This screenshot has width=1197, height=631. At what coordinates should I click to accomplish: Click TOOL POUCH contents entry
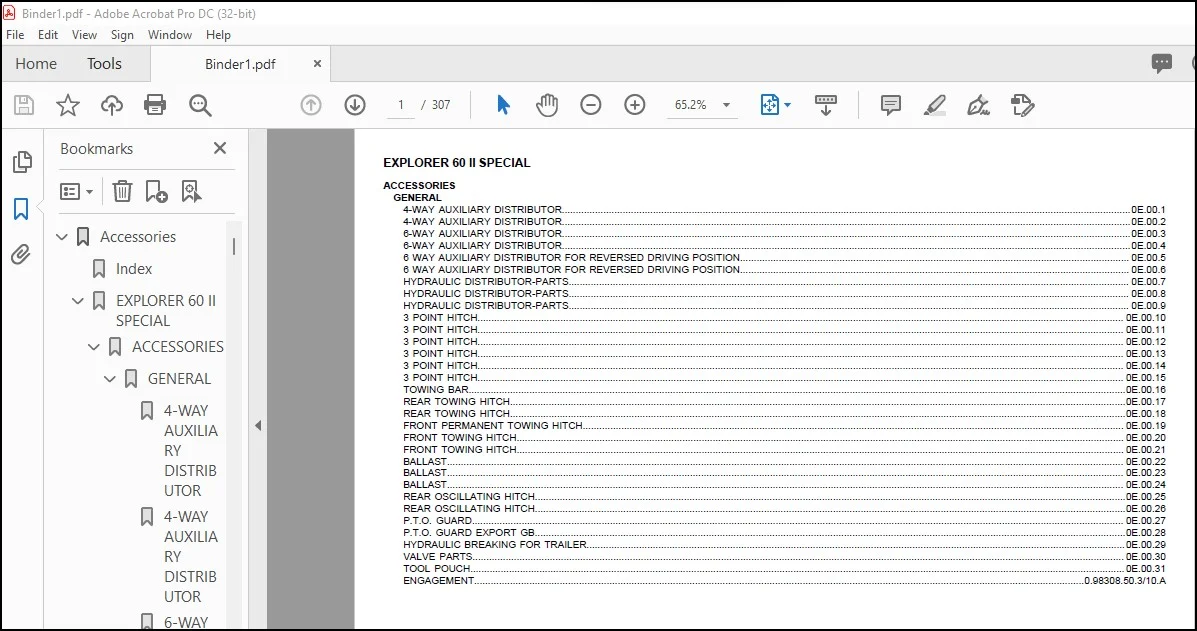click(437, 568)
